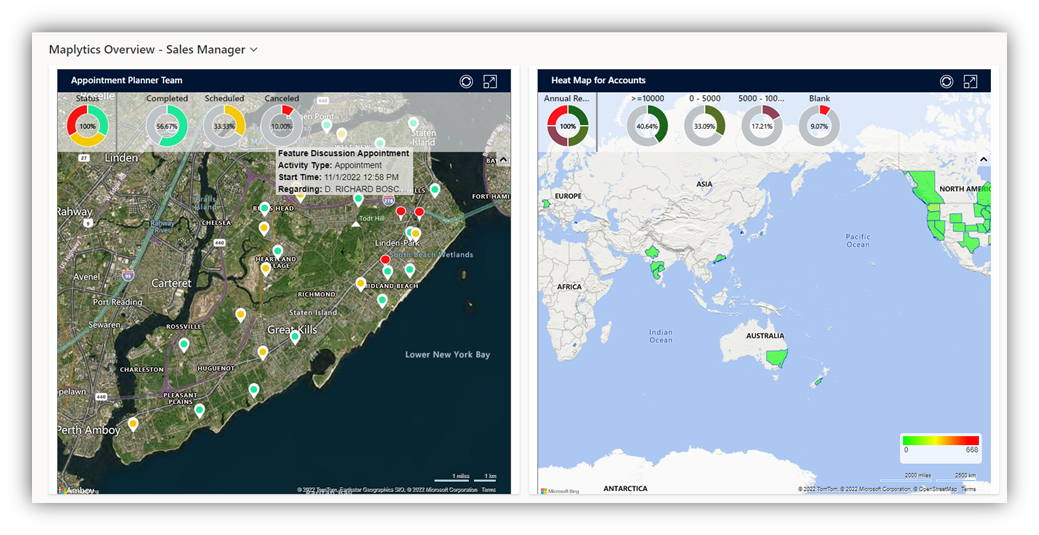Collapse the summary cards on appointment map
The height and width of the screenshot is (535, 1039).
click(502, 159)
